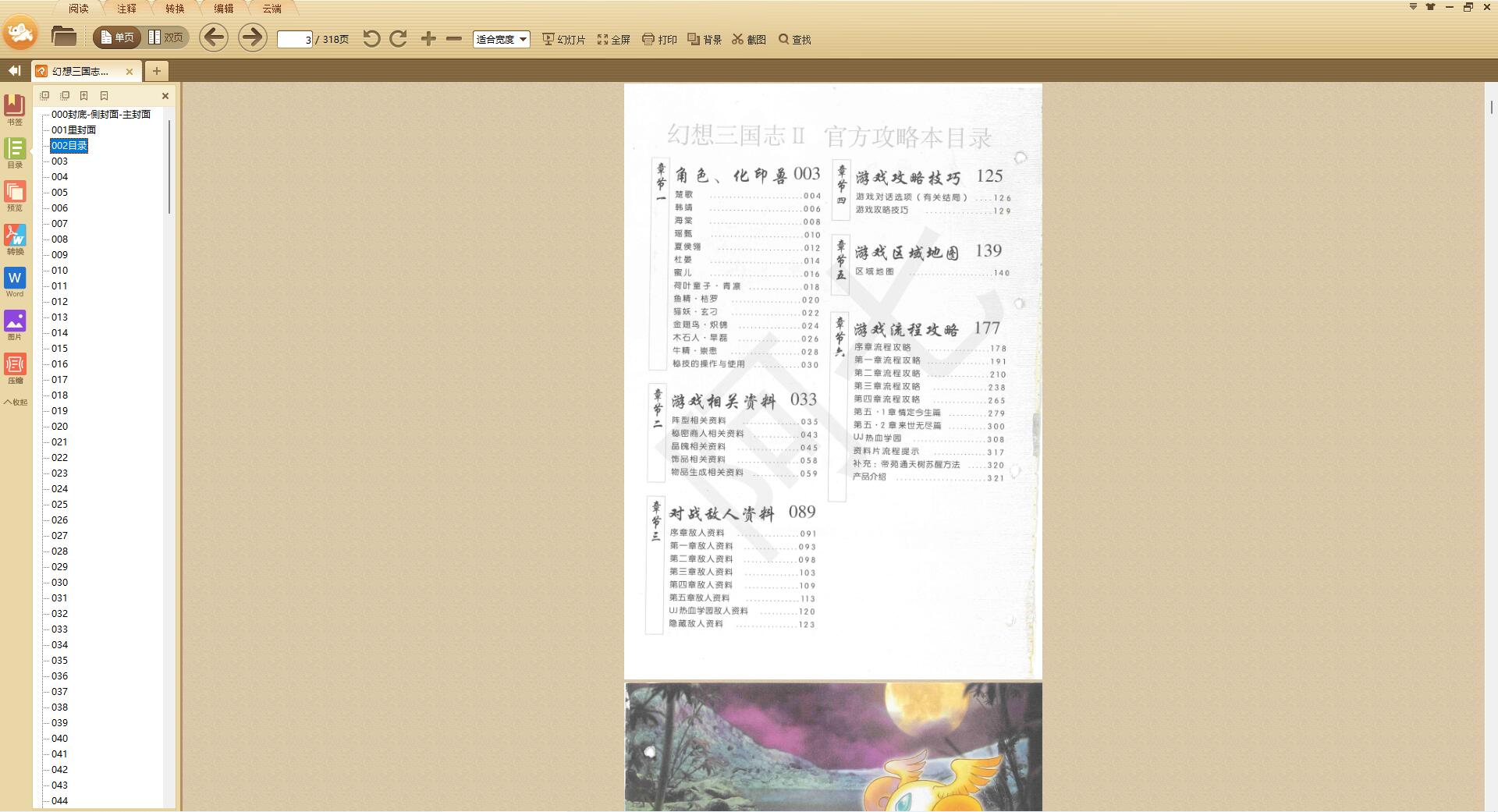Switch to 双页 double page view
Viewport: 1498px width, 812px height.
click(165, 37)
